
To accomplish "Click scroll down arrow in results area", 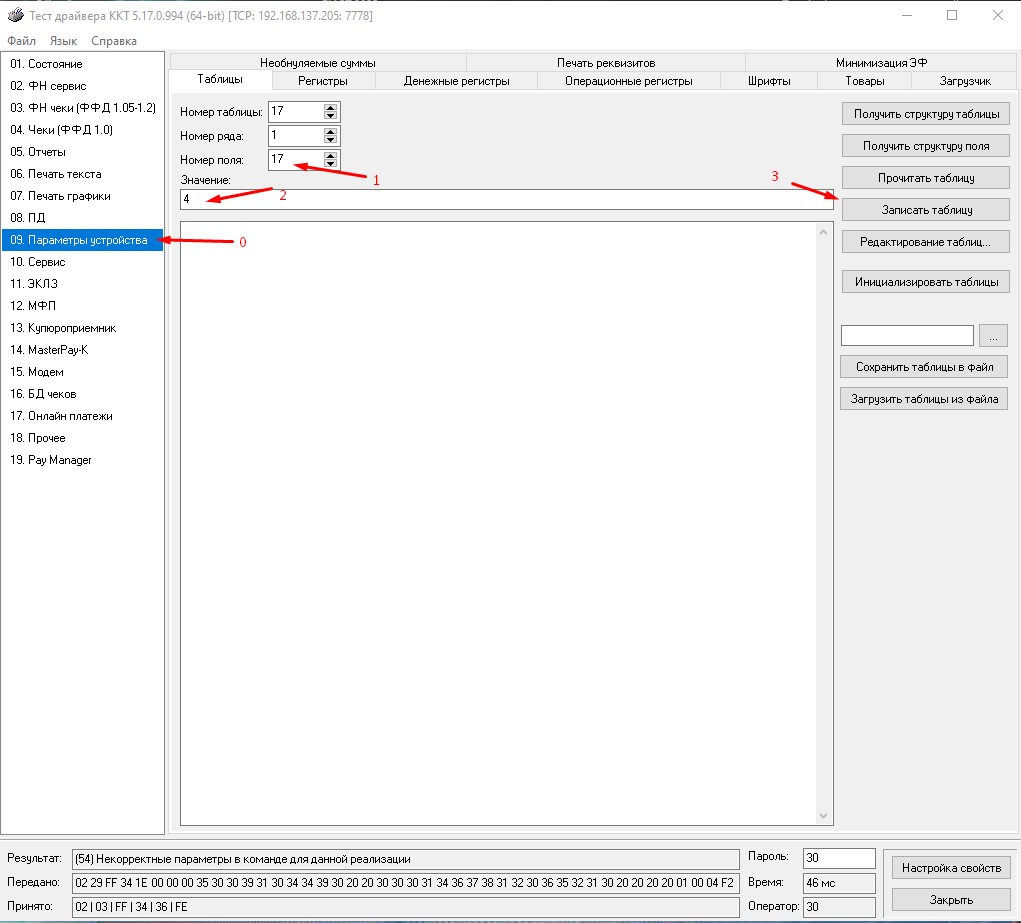I will 824,816.
